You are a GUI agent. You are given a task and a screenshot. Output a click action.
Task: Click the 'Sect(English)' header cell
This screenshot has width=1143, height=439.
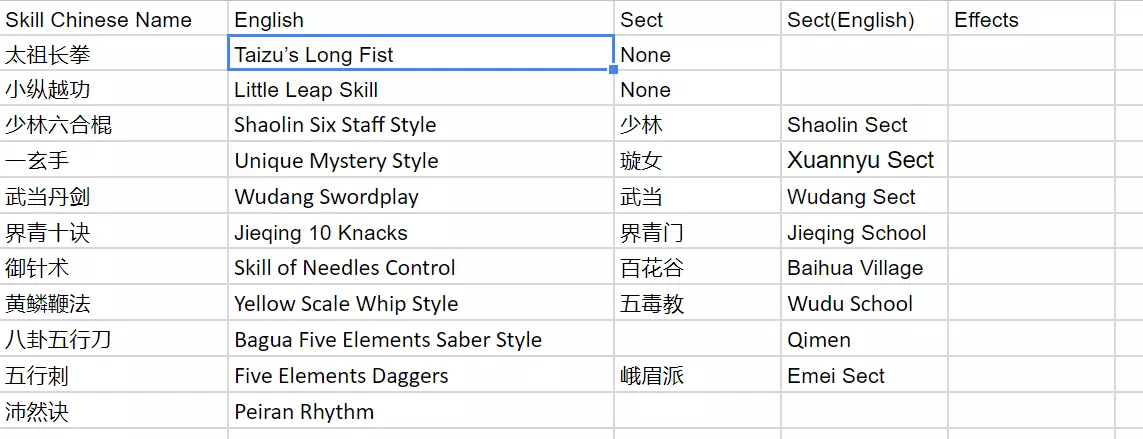click(x=850, y=20)
